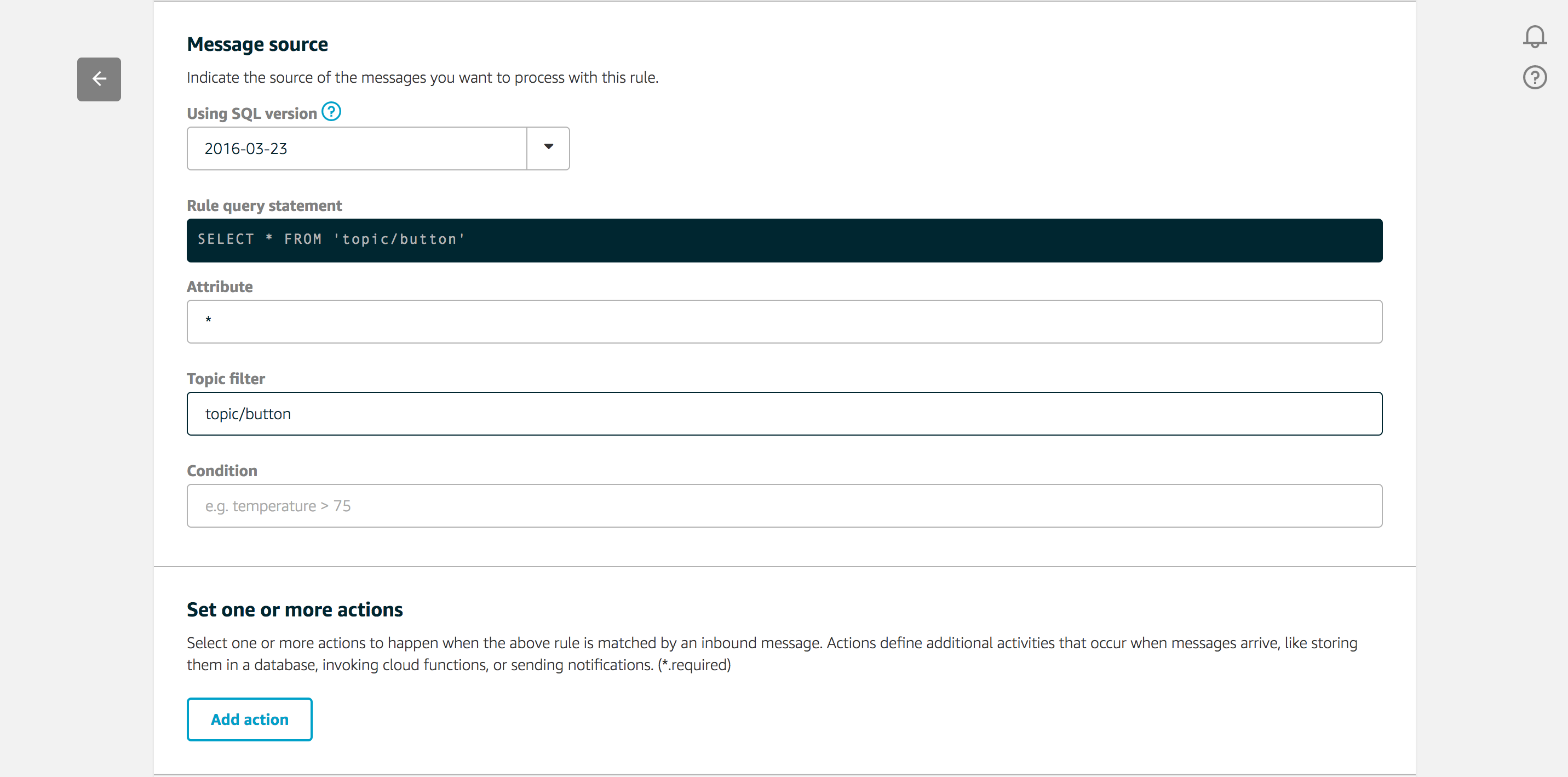Expand the SQL version dropdown arrow
The height and width of the screenshot is (777, 1568).
point(548,148)
